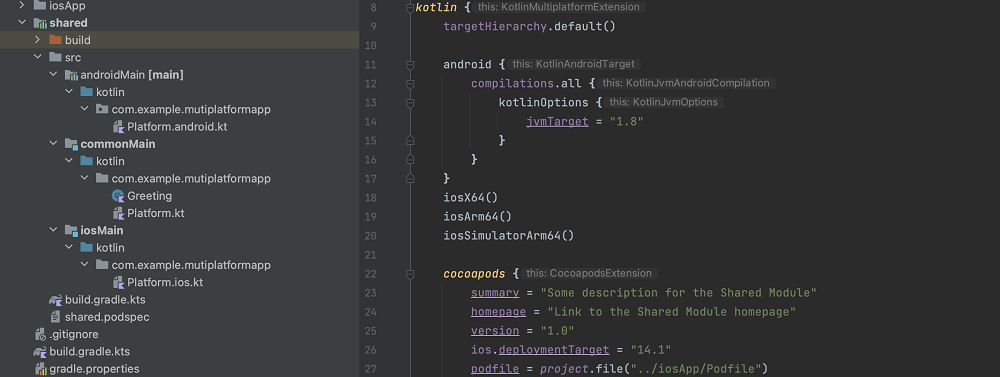Open the shared.podspec file
The width and height of the screenshot is (1000, 377).
[107, 316]
